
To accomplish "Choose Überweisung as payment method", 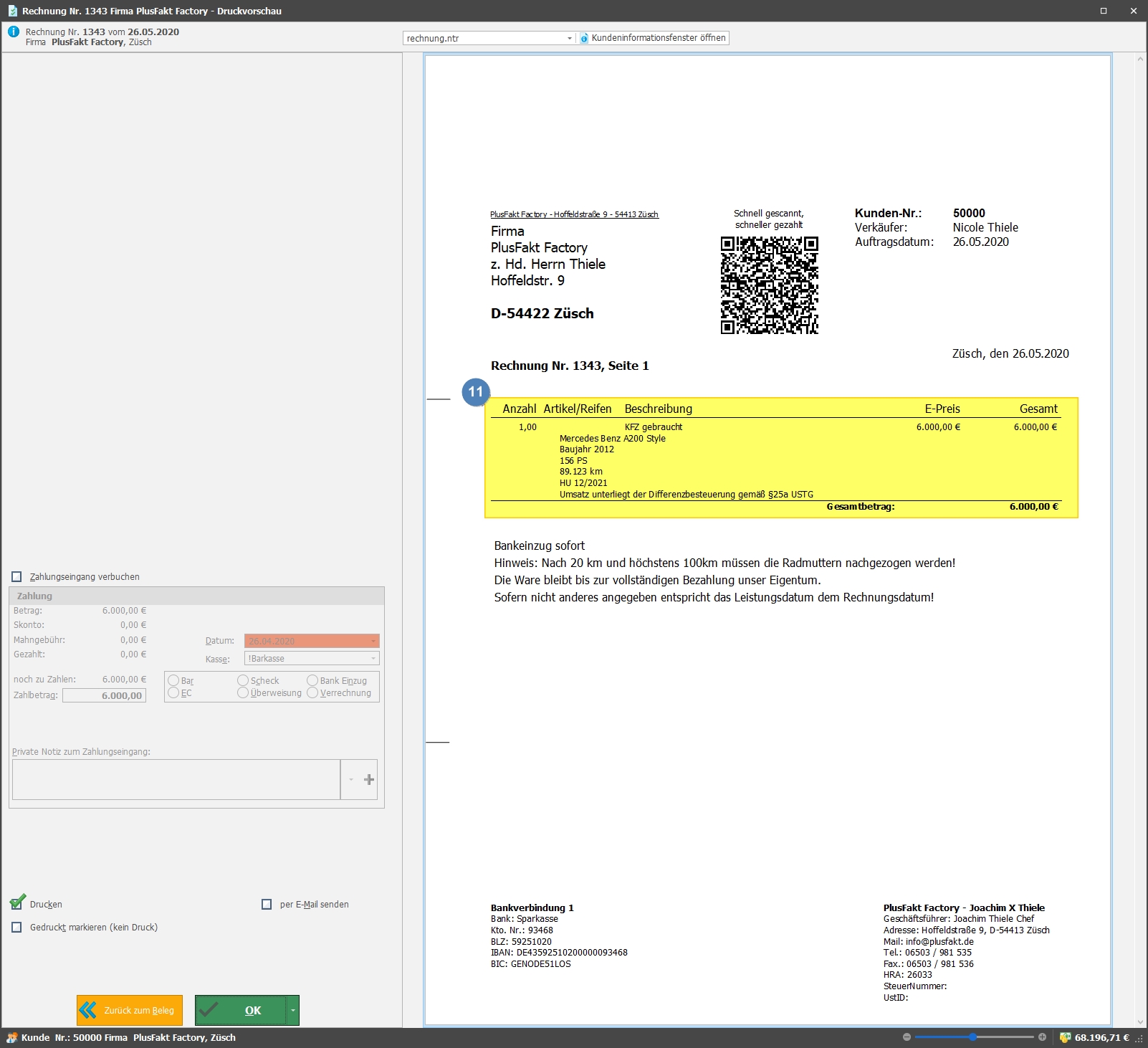I will click(243, 692).
